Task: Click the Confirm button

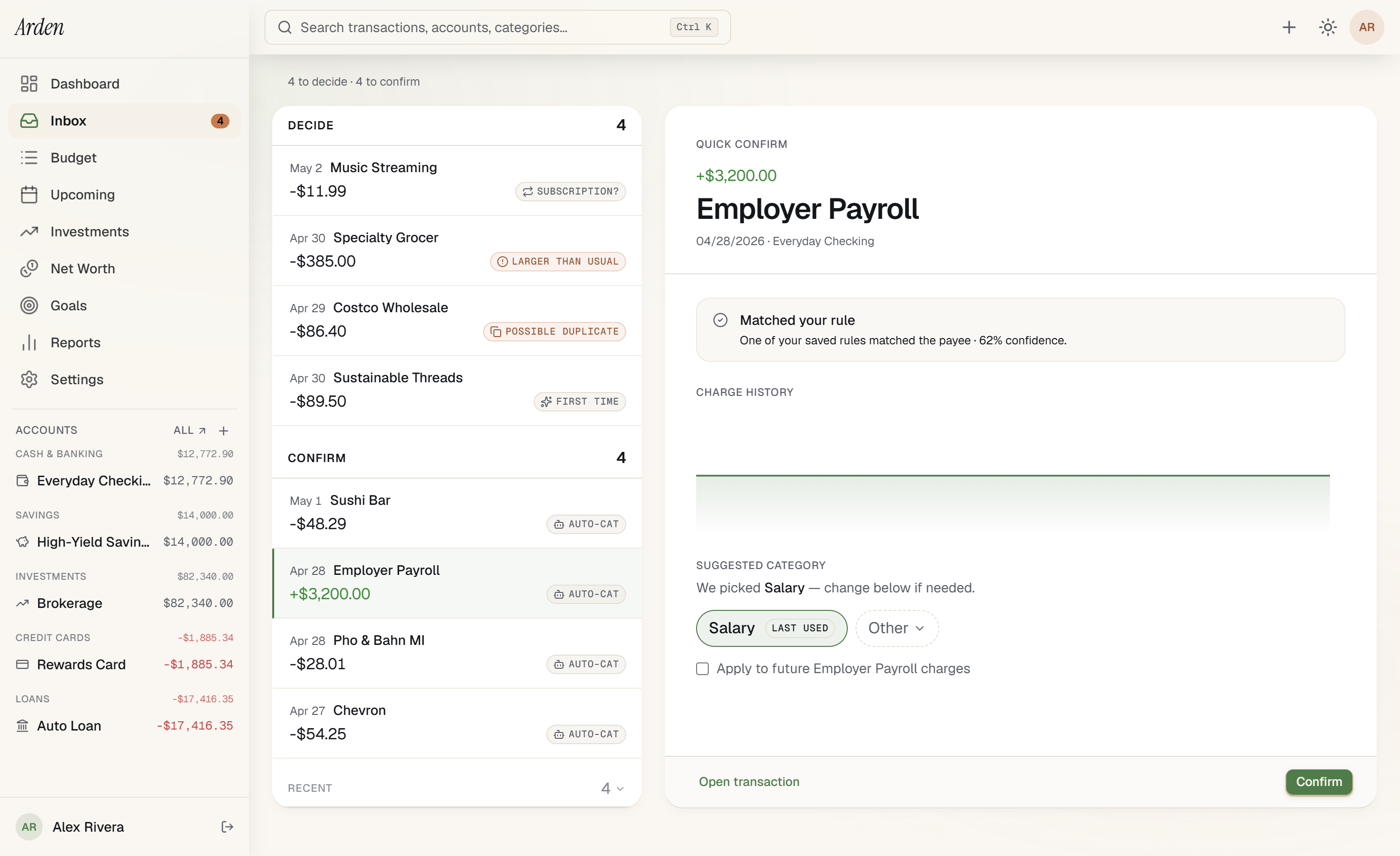Action: click(1319, 782)
